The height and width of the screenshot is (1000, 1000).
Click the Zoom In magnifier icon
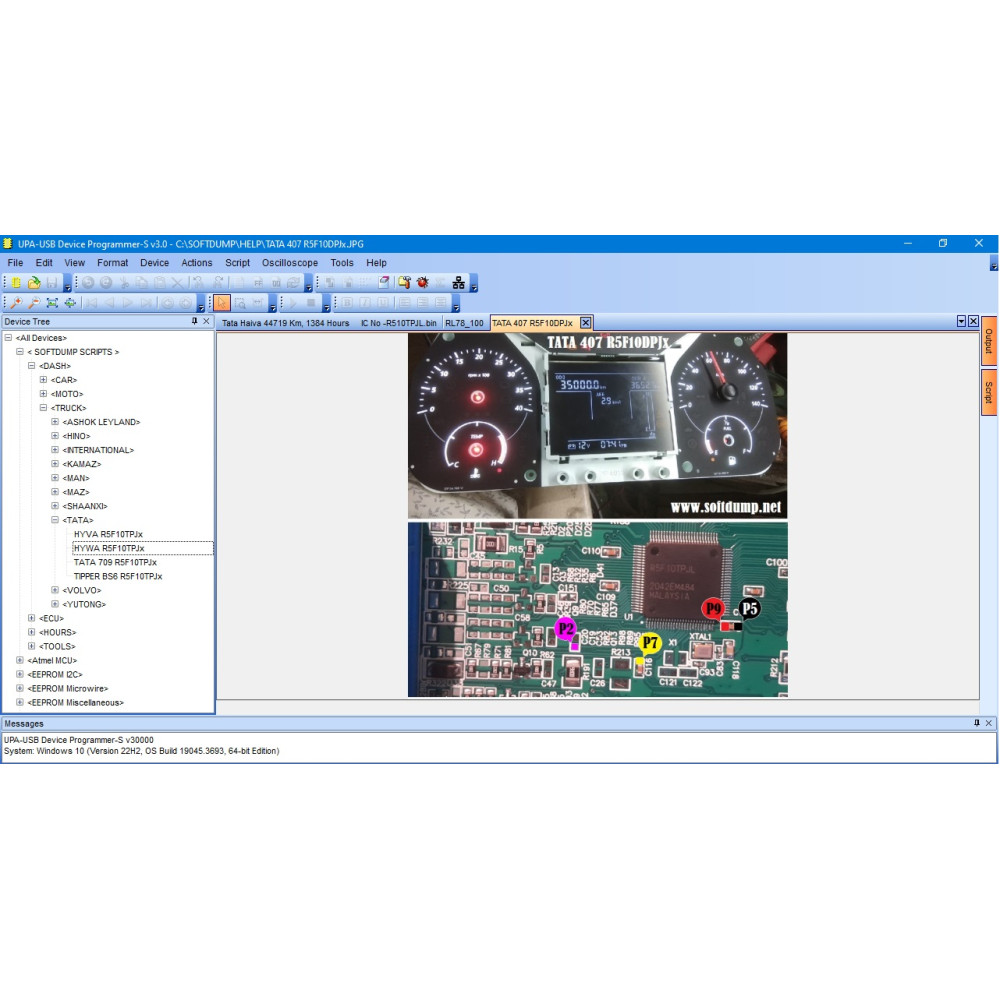(x=16, y=303)
